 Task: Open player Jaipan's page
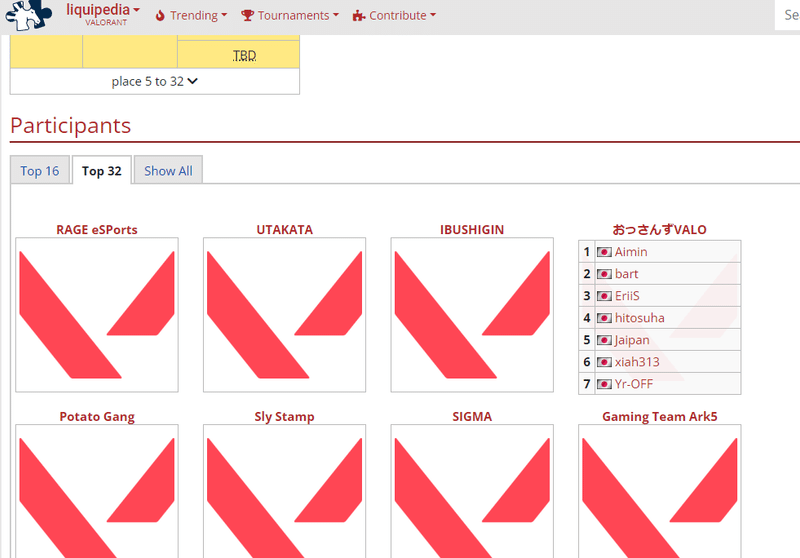pyautogui.click(x=632, y=340)
